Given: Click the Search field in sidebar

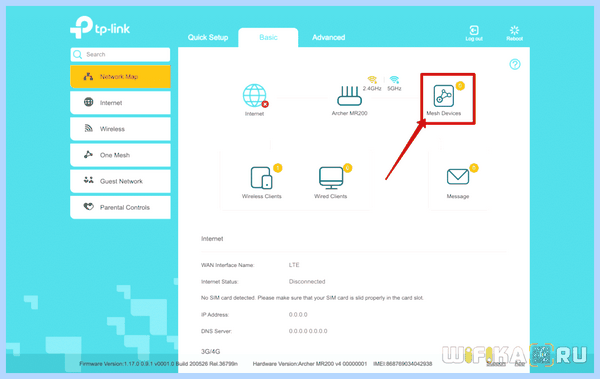Looking at the screenshot, I should 120,54.
